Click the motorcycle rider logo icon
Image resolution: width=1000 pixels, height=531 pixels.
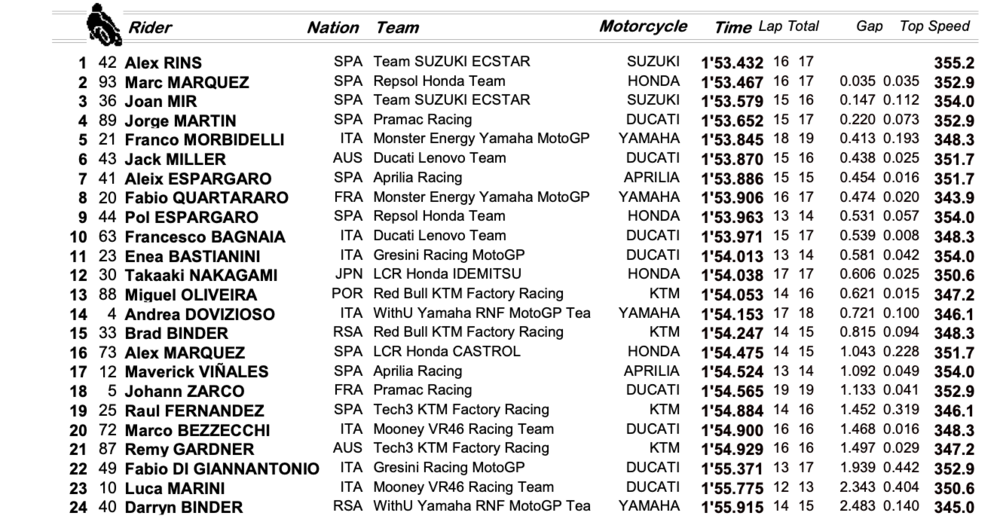pyautogui.click(x=104, y=25)
